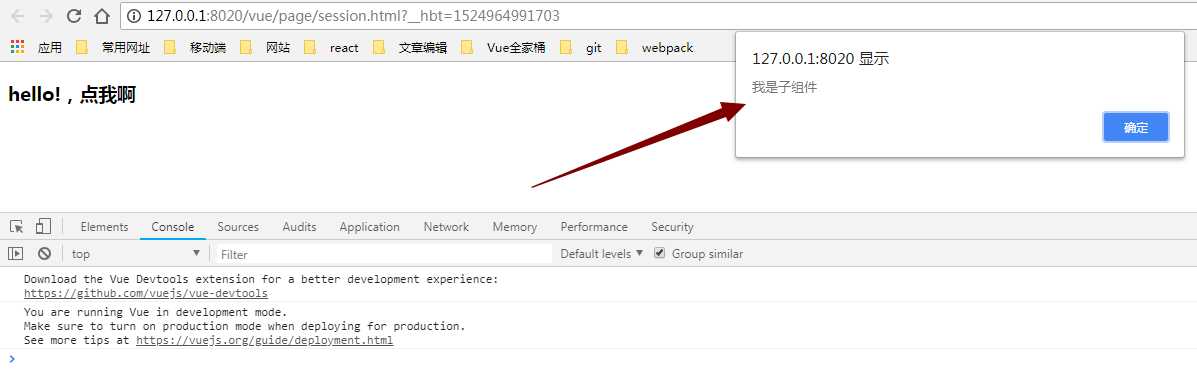Click the browser forward arrow
Viewport: 1197px width, 391px height.
click(x=46, y=15)
